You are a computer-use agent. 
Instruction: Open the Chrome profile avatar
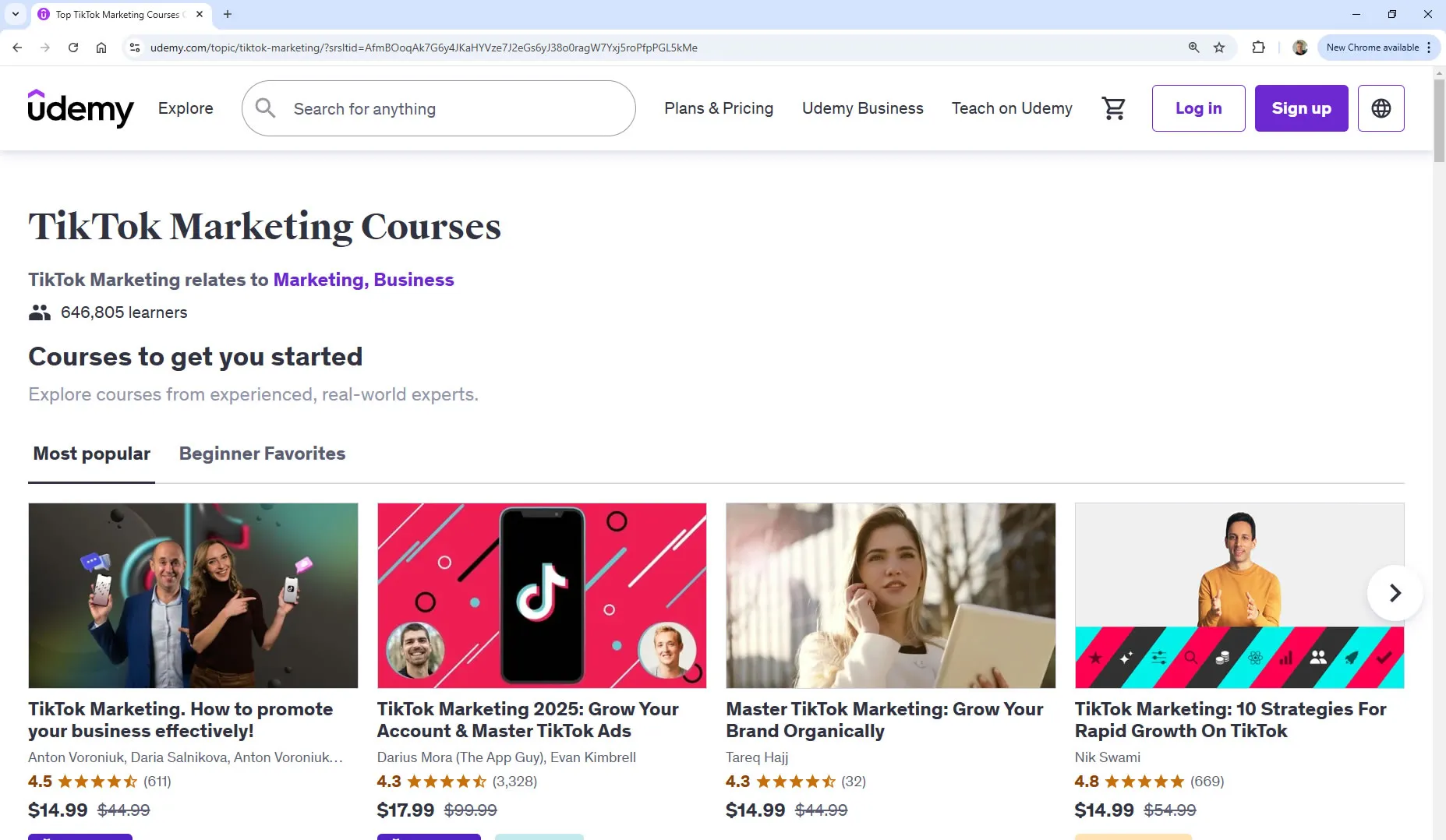(1299, 48)
